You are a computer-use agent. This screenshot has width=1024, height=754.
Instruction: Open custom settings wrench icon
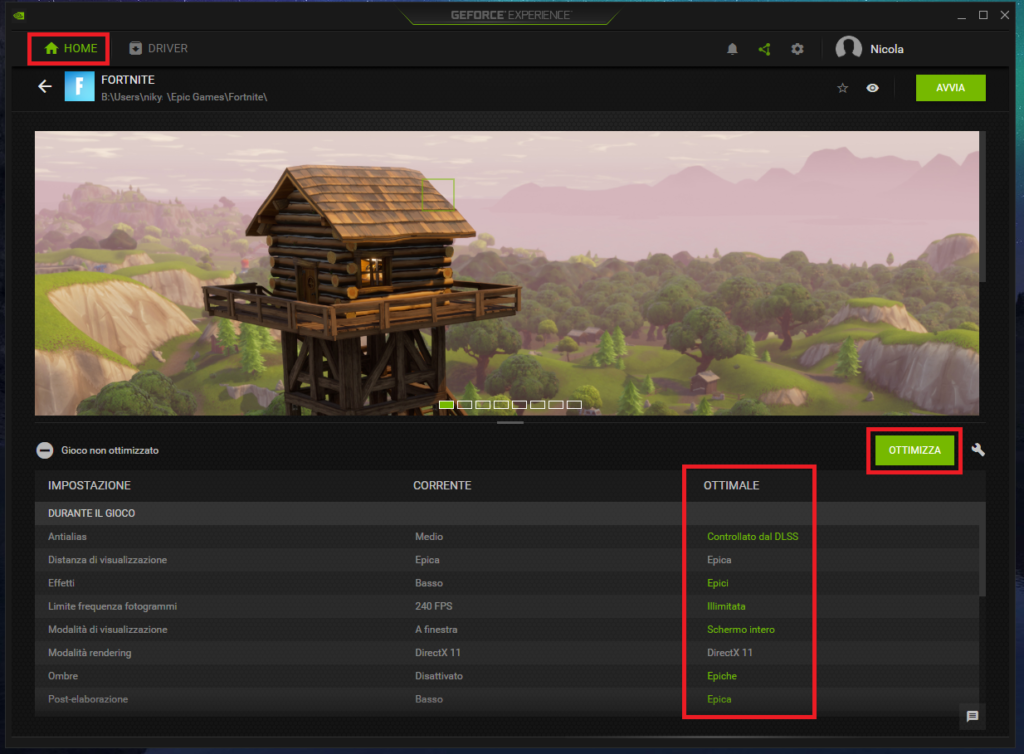978,450
